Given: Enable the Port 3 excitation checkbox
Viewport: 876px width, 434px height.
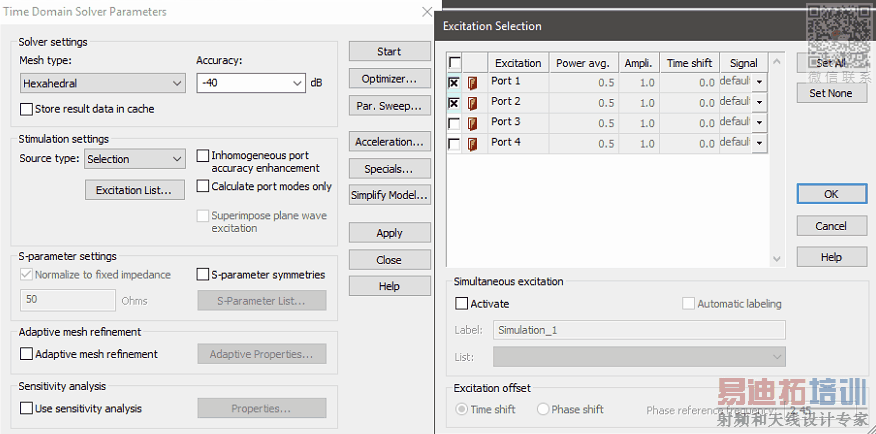Looking at the screenshot, I should pyautogui.click(x=454, y=123).
